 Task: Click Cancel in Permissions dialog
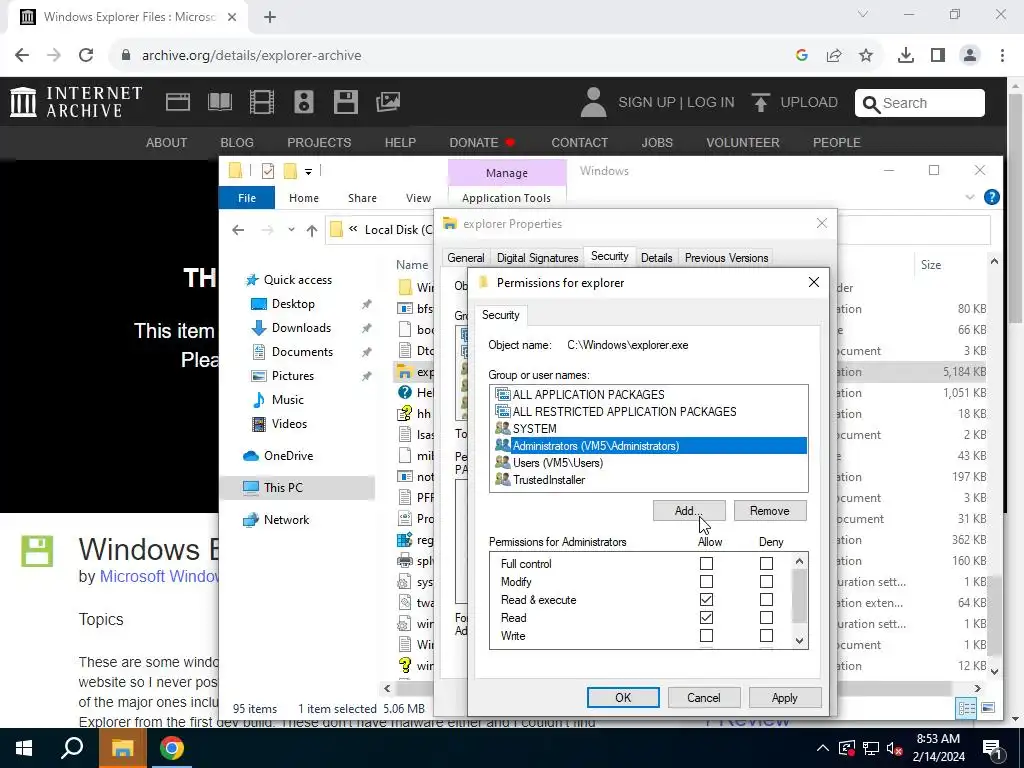click(x=704, y=697)
